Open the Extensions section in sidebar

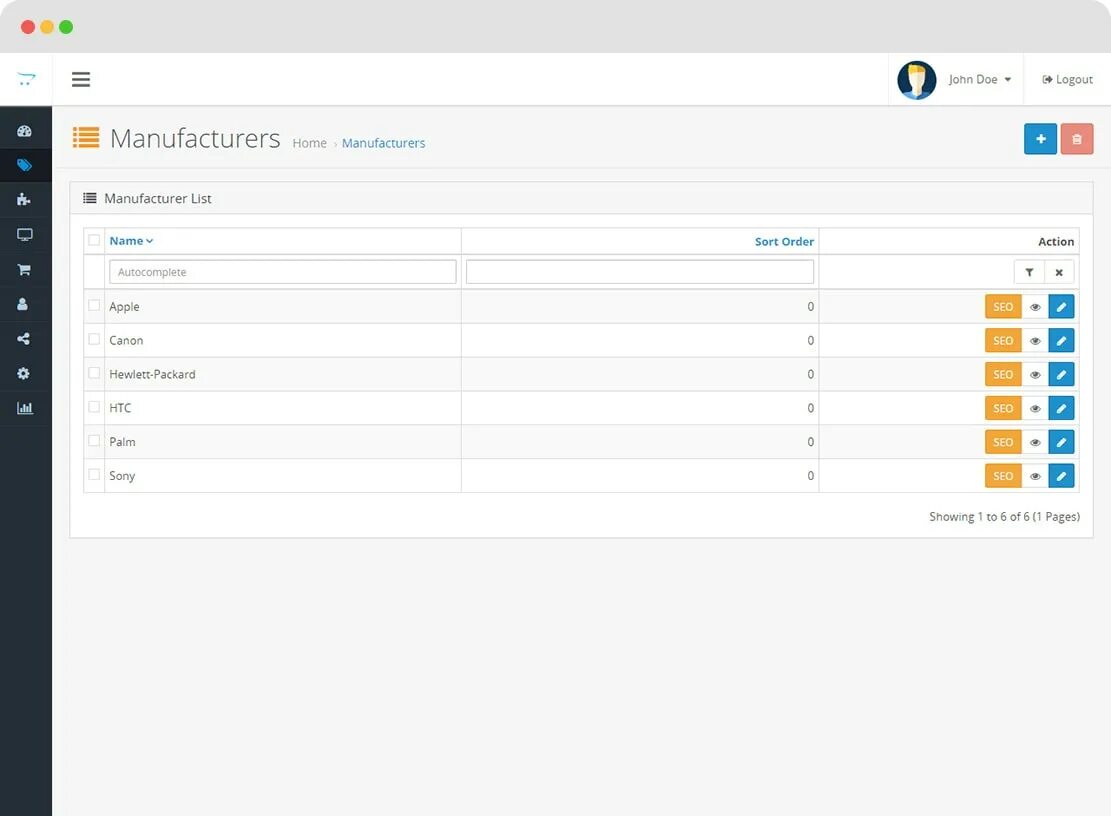26,199
